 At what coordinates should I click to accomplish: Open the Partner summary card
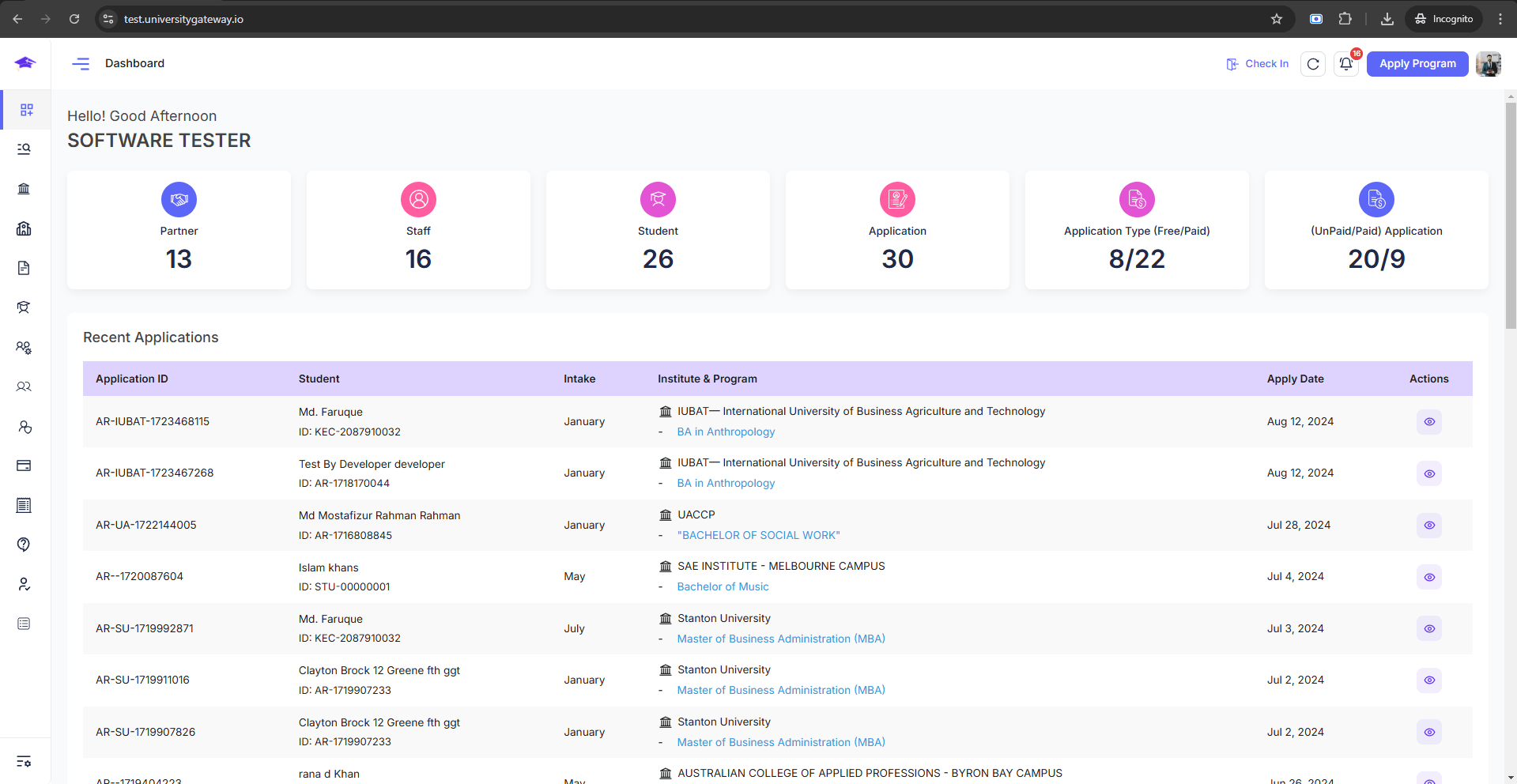pos(179,230)
